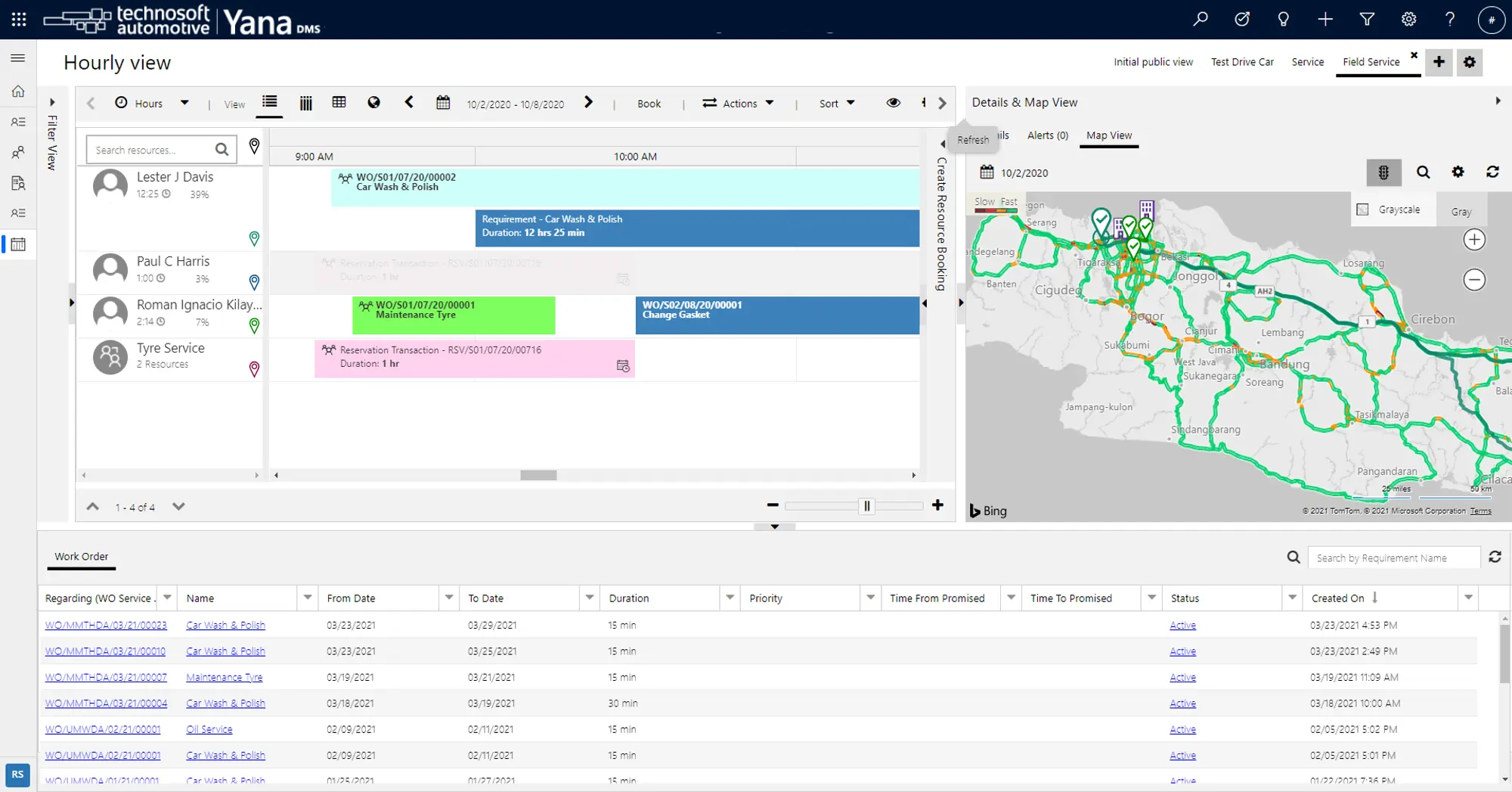
Task: Switch to the Field Service tab
Action: 1371,62
